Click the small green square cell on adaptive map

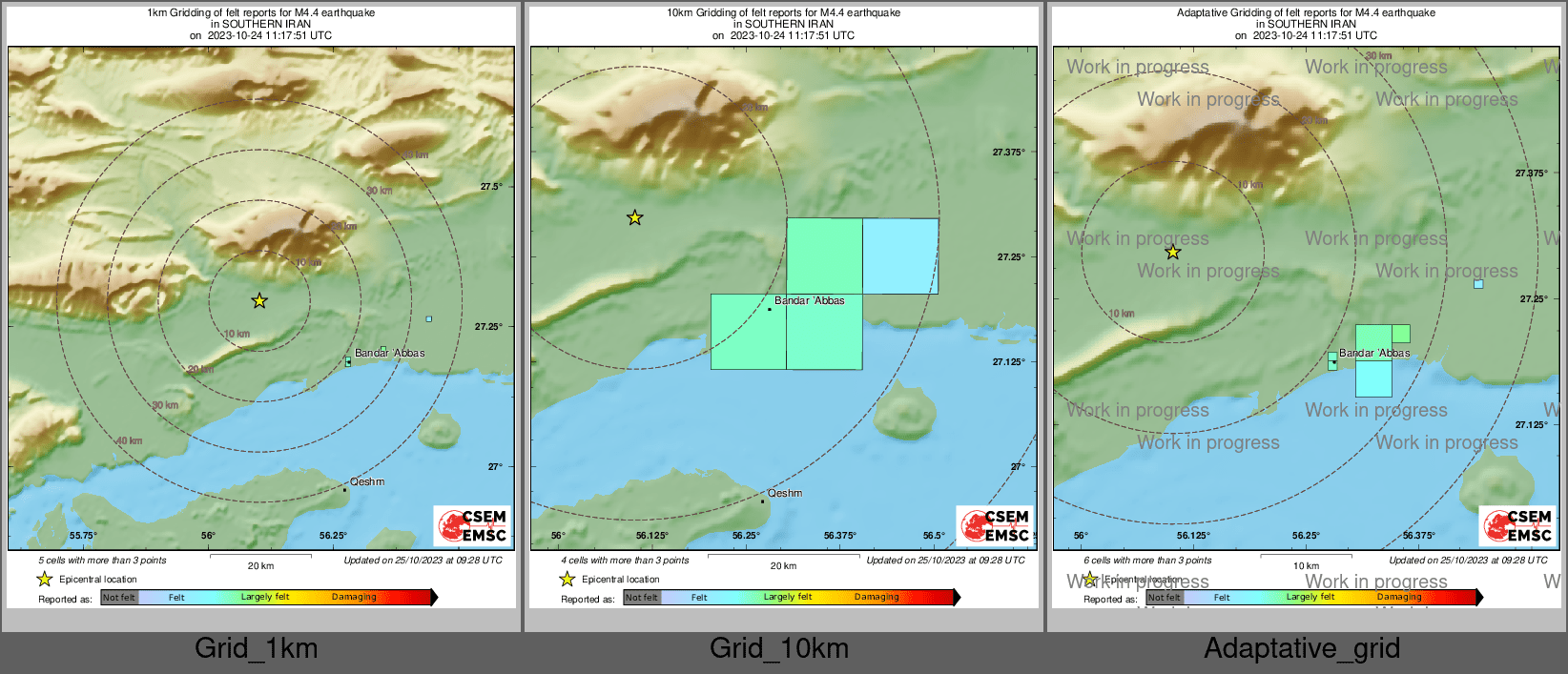coord(1401,334)
